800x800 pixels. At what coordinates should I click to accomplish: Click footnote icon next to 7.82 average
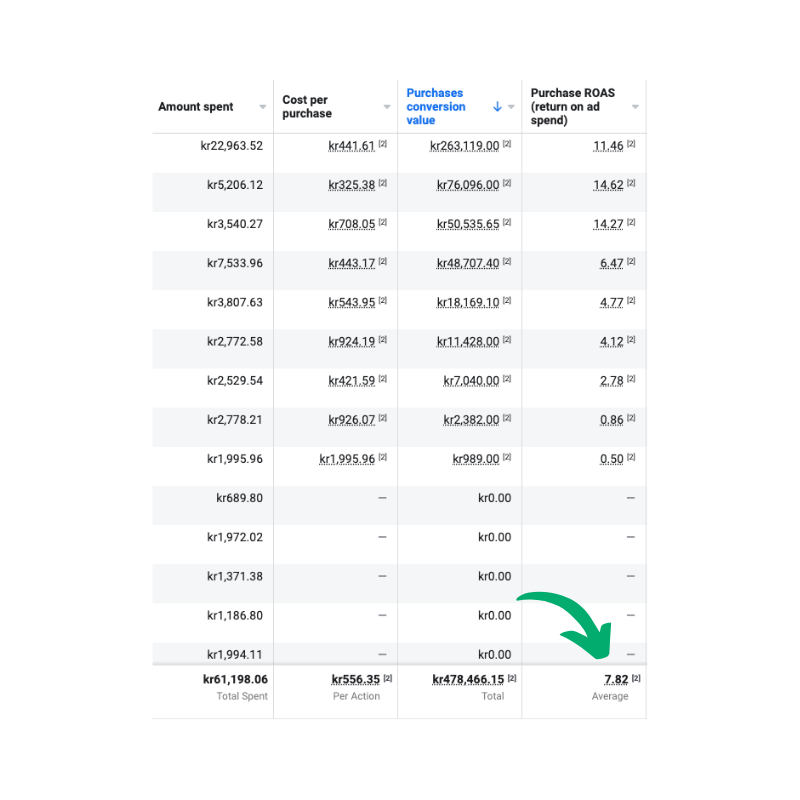click(x=636, y=678)
